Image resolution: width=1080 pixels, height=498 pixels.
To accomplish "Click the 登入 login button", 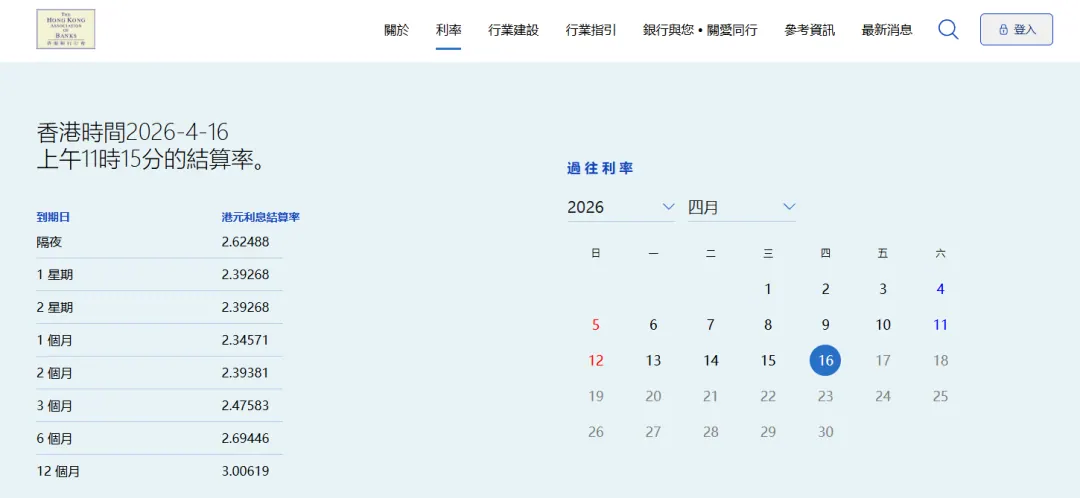I will (x=1016, y=30).
